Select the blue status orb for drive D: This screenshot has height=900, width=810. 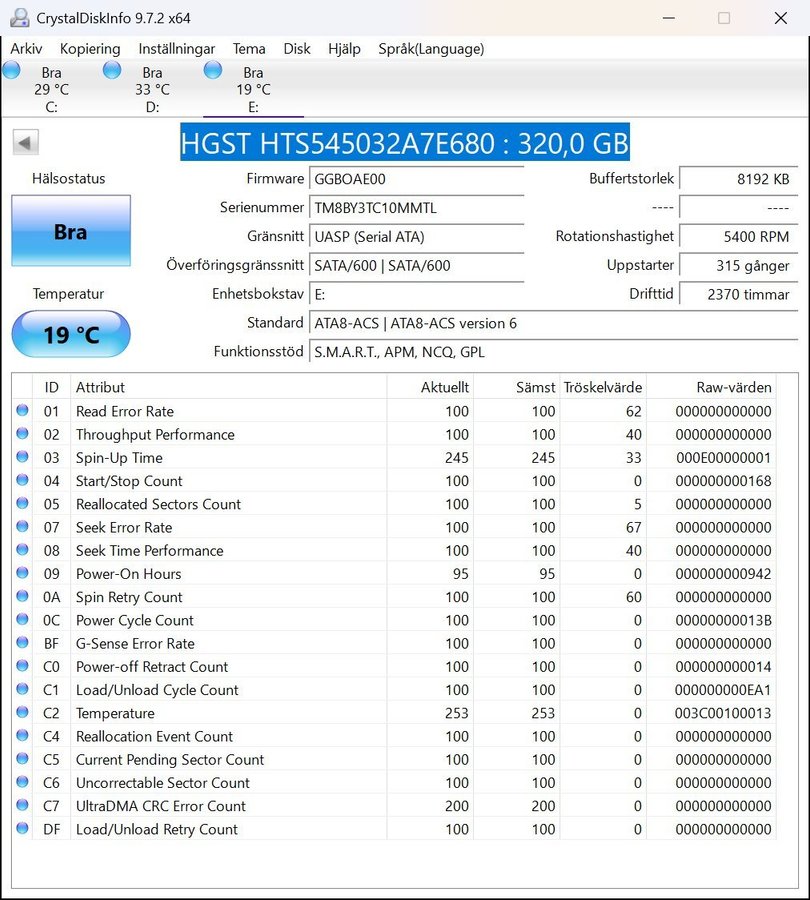[112, 70]
